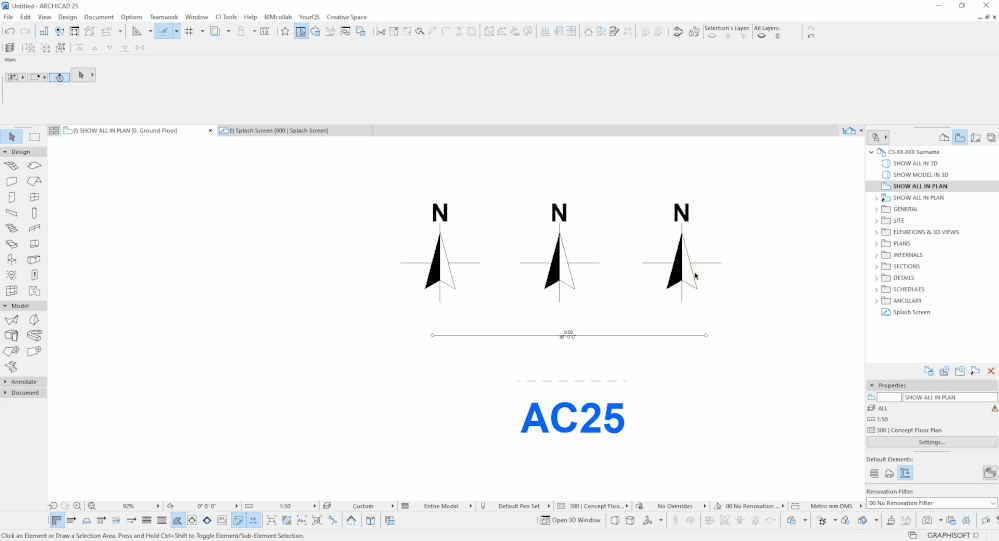Click the Measure triangle ruler icon
999x541 pixels.
pyautogui.click(x=136, y=31)
